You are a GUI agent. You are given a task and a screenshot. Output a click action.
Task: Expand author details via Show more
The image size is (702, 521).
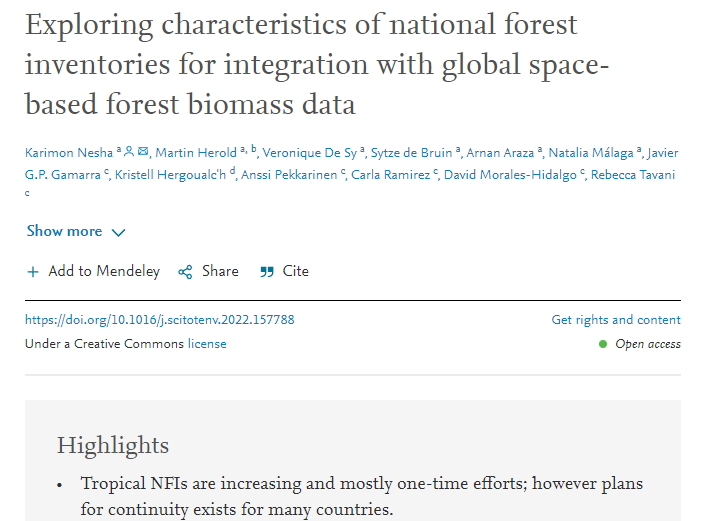pyautogui.click(x=64, y=231)
